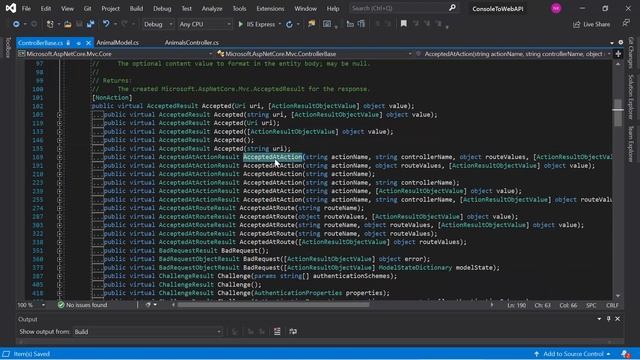
Task: Click the Live Share icon
Action: pos(576,24)
